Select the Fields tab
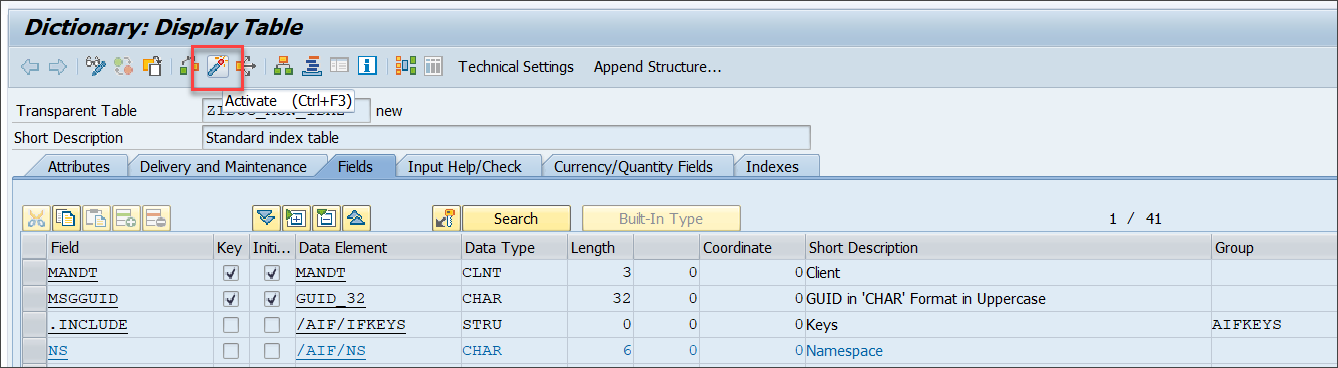The height and width of the screenshot is (368, 1338). [355, 167]
